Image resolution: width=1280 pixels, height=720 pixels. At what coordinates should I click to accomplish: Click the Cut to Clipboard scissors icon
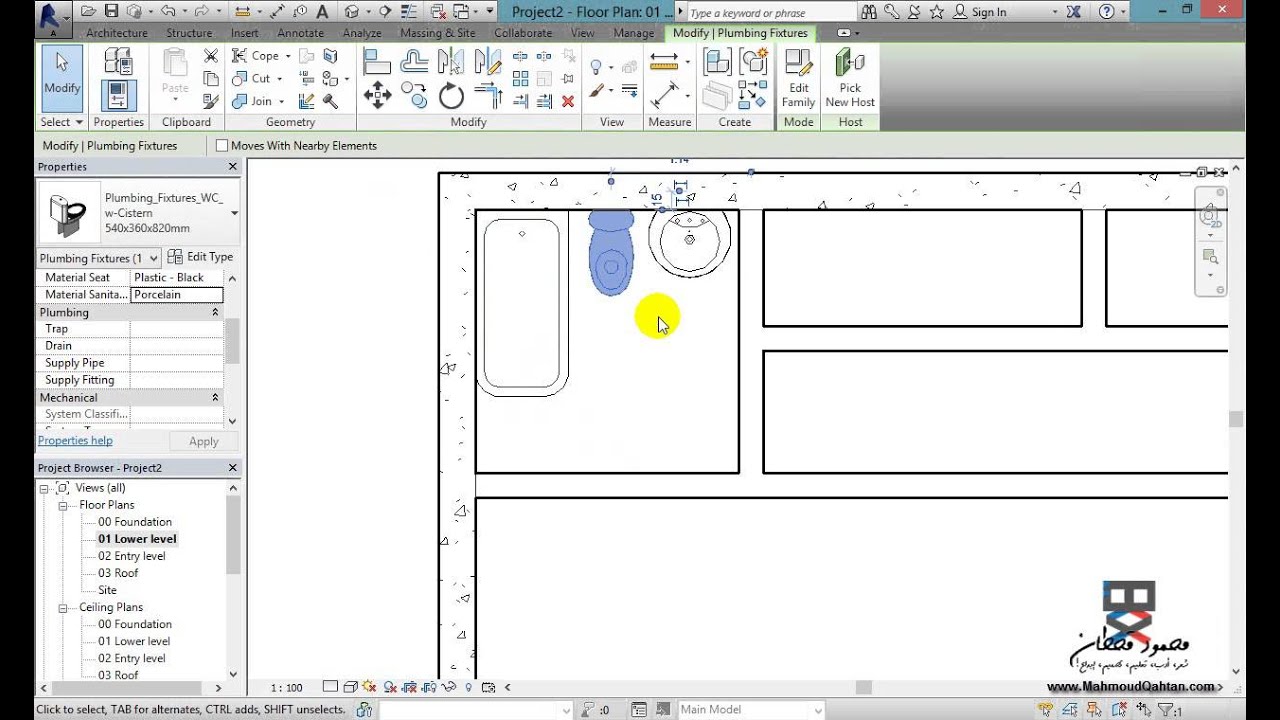point(211,56)
